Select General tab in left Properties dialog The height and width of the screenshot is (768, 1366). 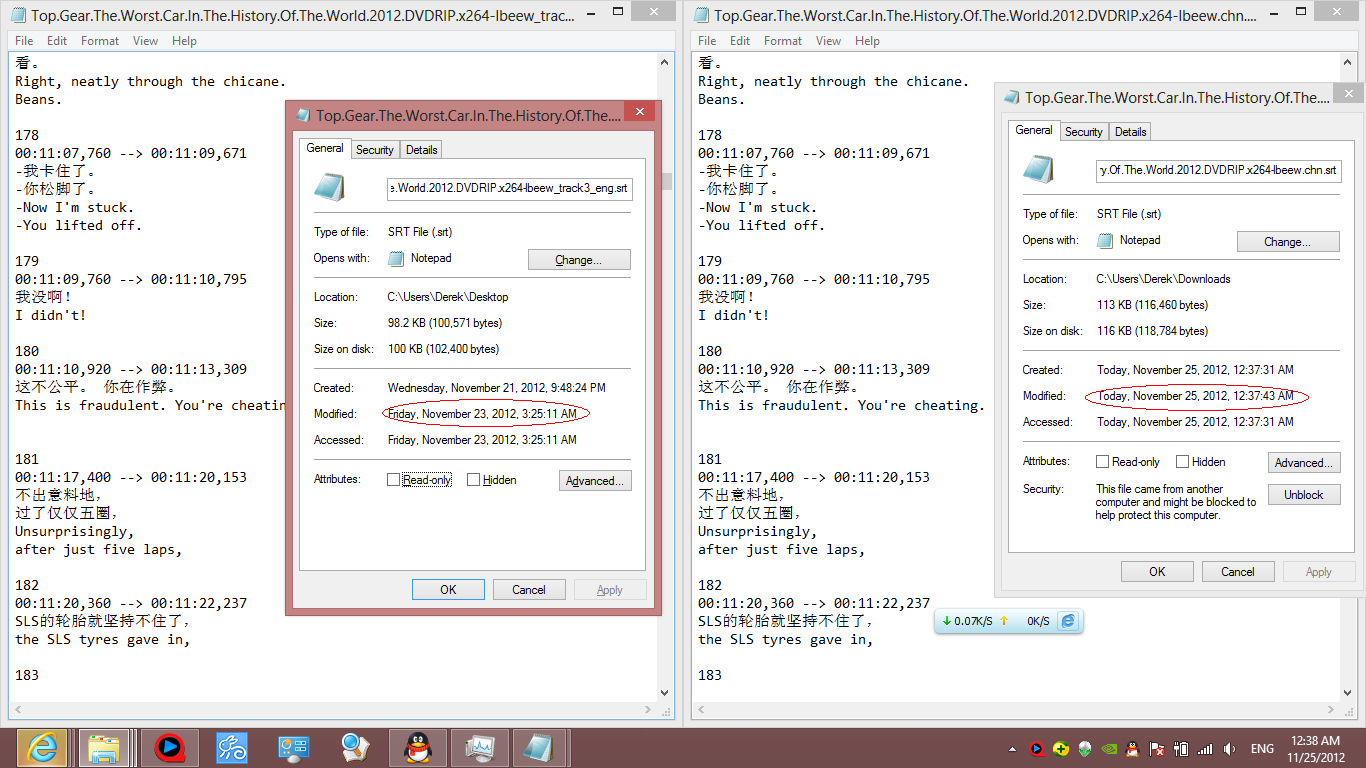coord(325,148)
